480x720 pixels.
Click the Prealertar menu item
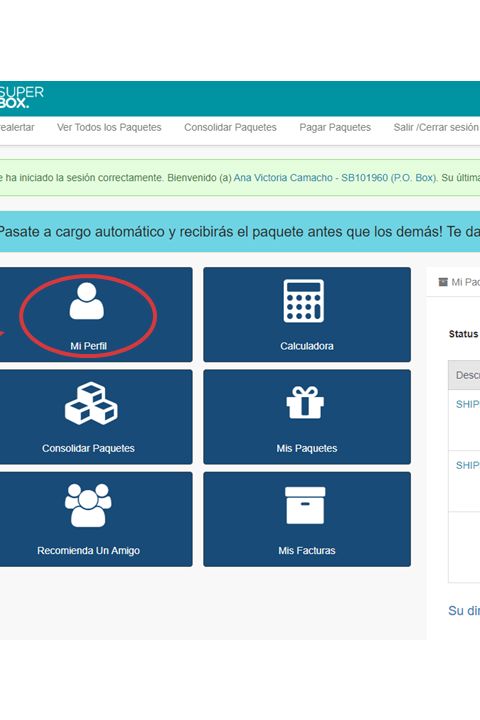tap(17, 128)
